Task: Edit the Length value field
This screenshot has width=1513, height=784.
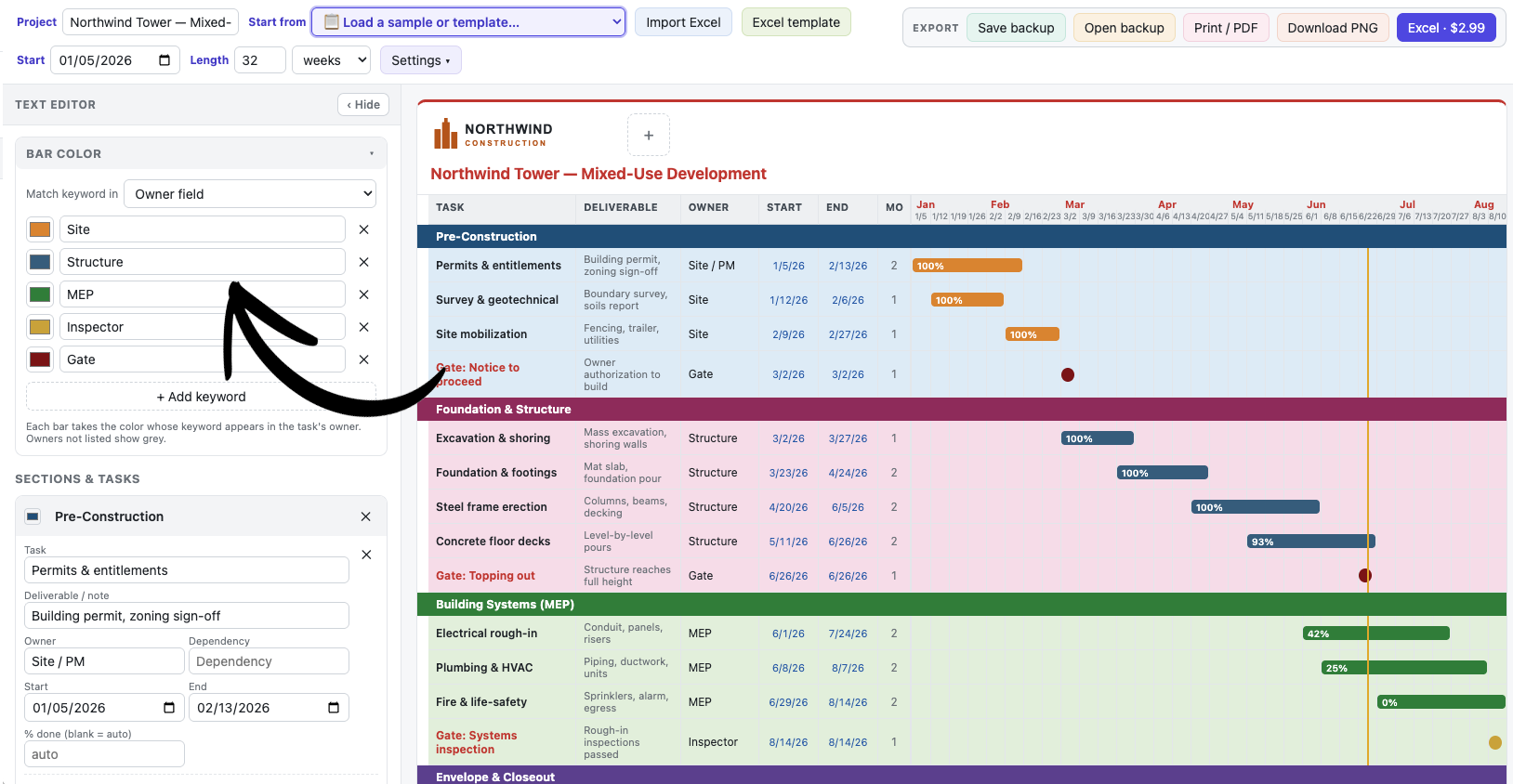Action: pyautogui.click(x=260, y=60)
